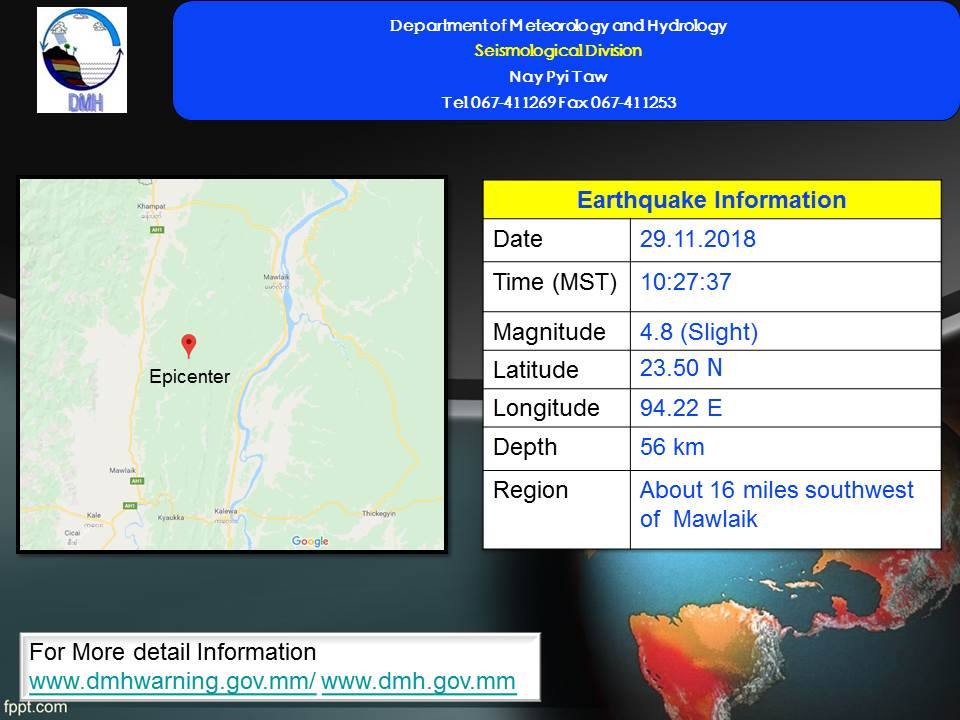The image size is (960, 720).
Task: Click the DMH logo image
Action: 82,60
